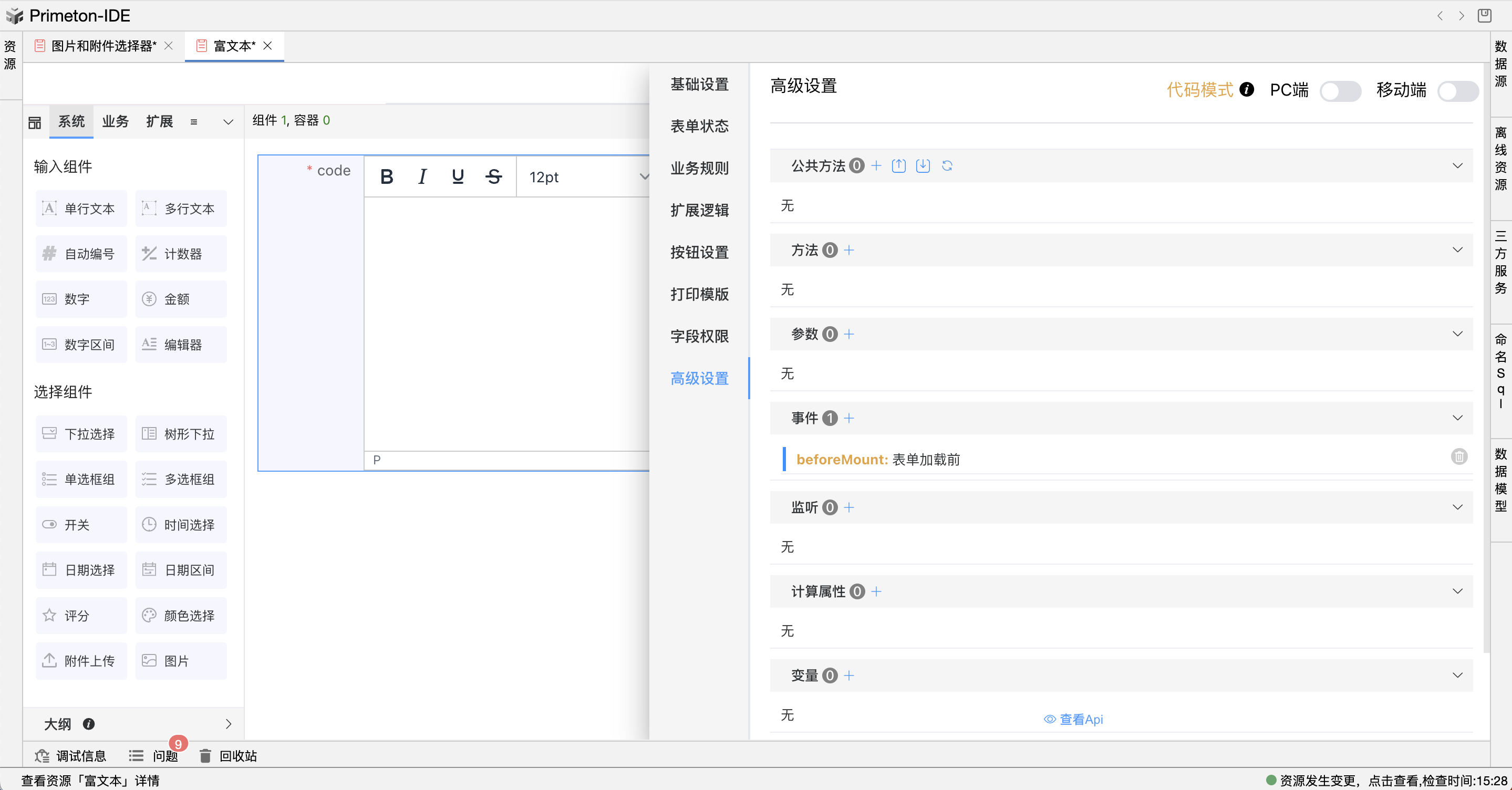Collapse the 方法 section with its chevron
Image resolution: width=1512 pixels, height=790 pixels.
(x=1457, y=251)
